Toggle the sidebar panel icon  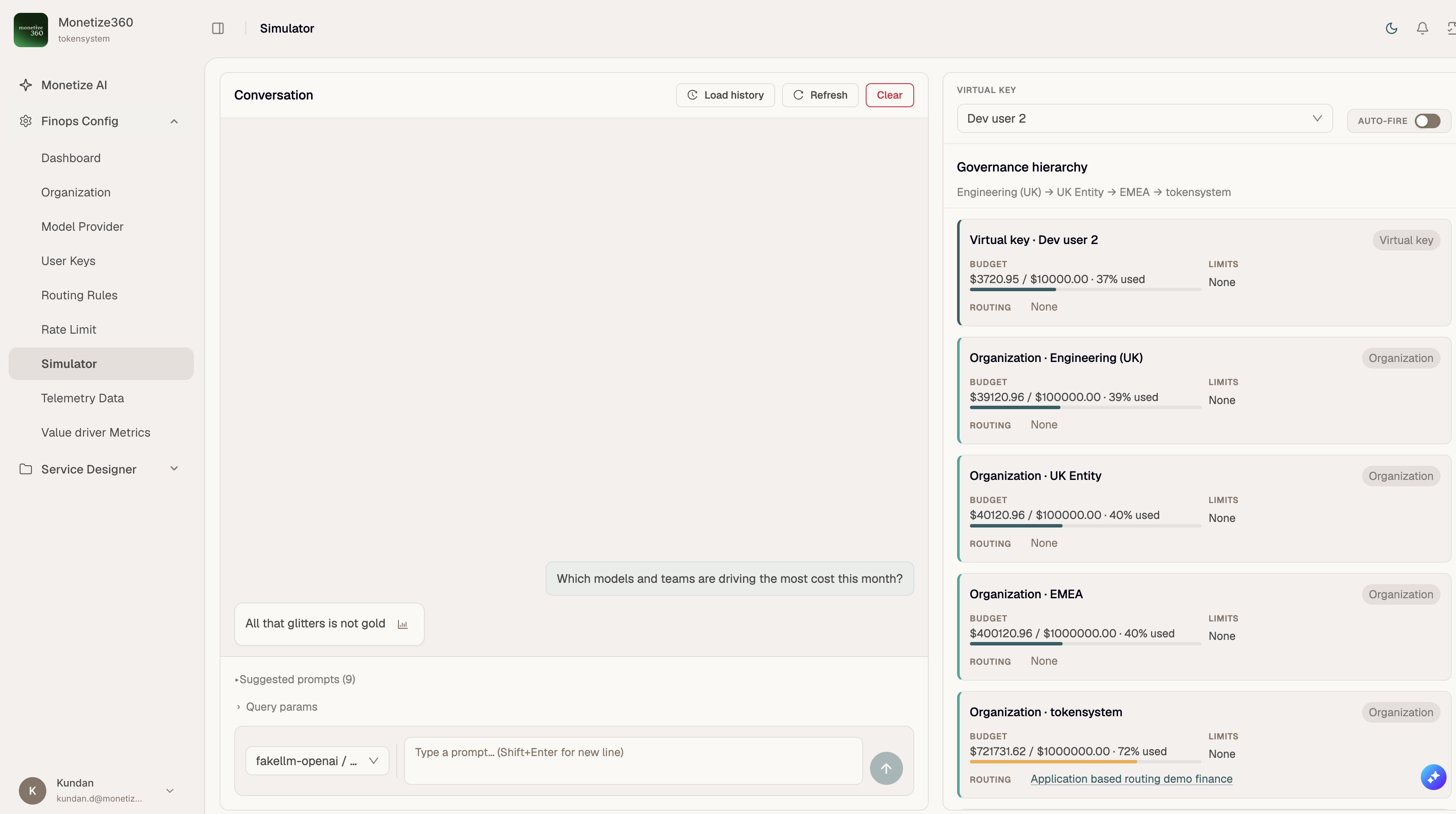pyautogui.click(x=217, y=28)
